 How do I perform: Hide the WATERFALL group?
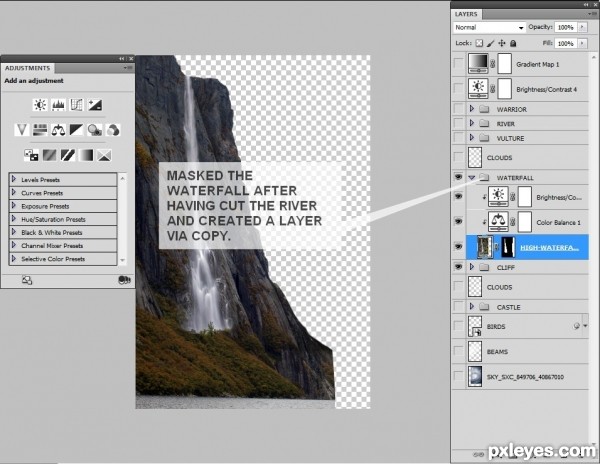click(458, 177)
